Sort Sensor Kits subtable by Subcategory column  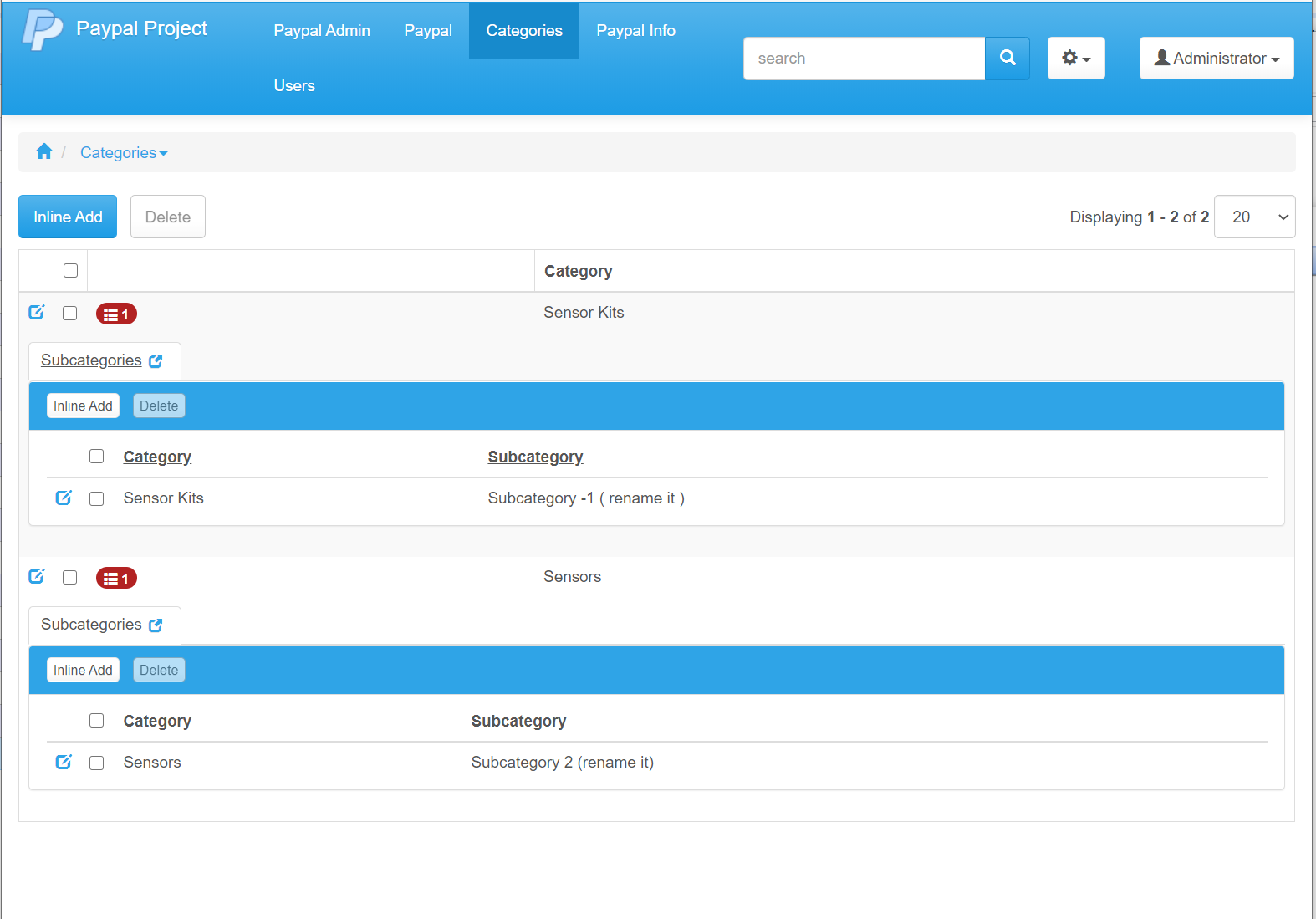[x=535, y=457]
